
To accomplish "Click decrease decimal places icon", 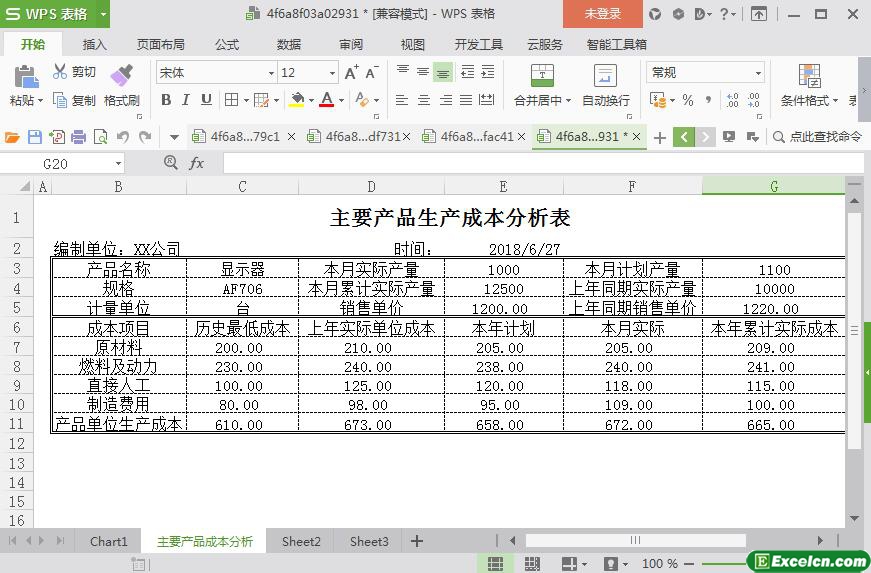I will (x=753, y=100).
